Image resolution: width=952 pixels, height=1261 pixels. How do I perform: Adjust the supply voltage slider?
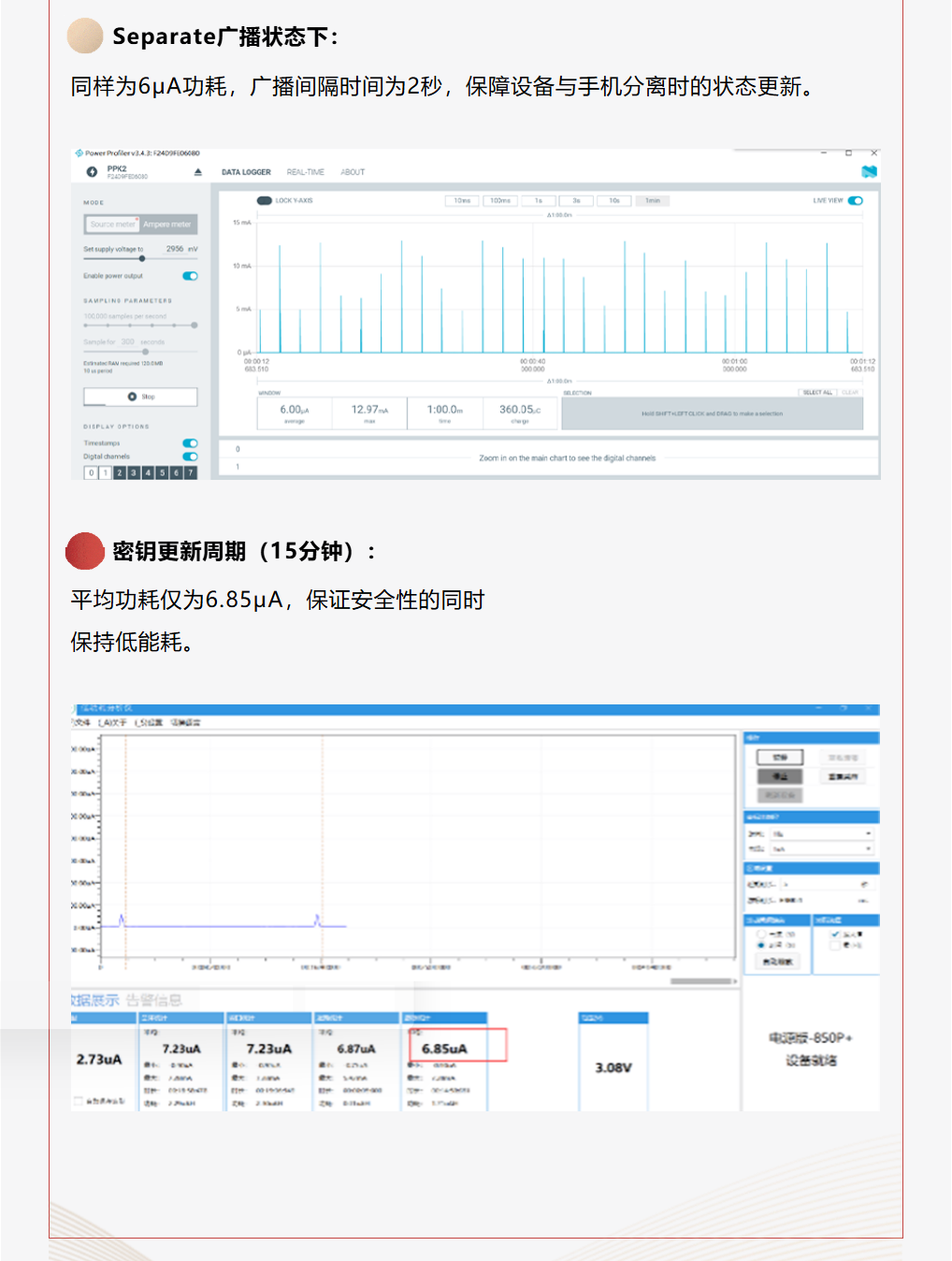142,259
